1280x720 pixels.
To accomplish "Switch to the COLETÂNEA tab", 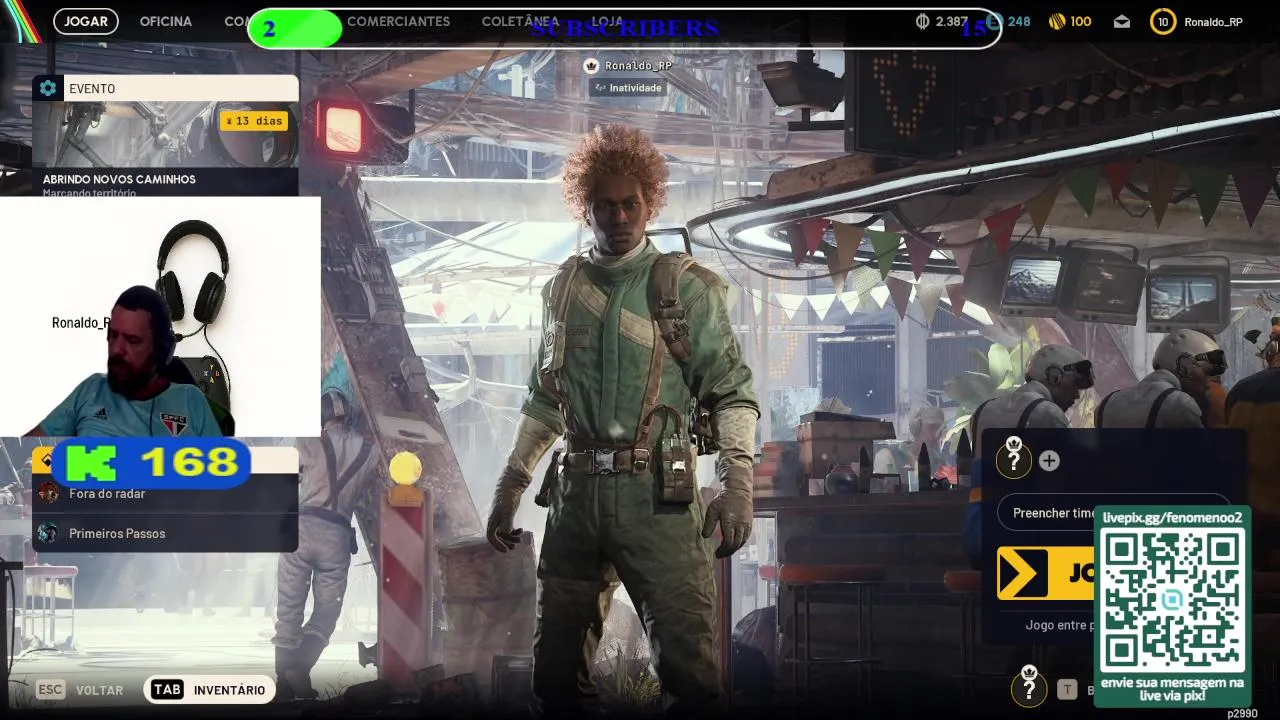I will 520,21.
